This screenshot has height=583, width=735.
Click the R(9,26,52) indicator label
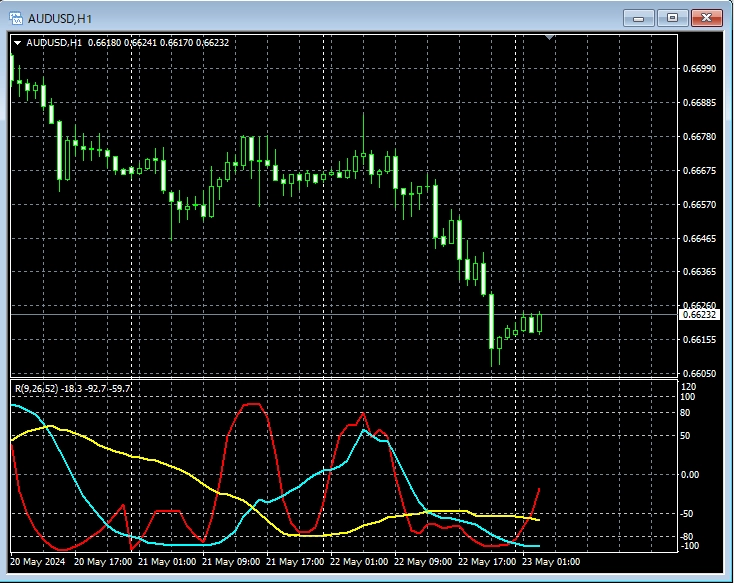[x=34, y=388]
